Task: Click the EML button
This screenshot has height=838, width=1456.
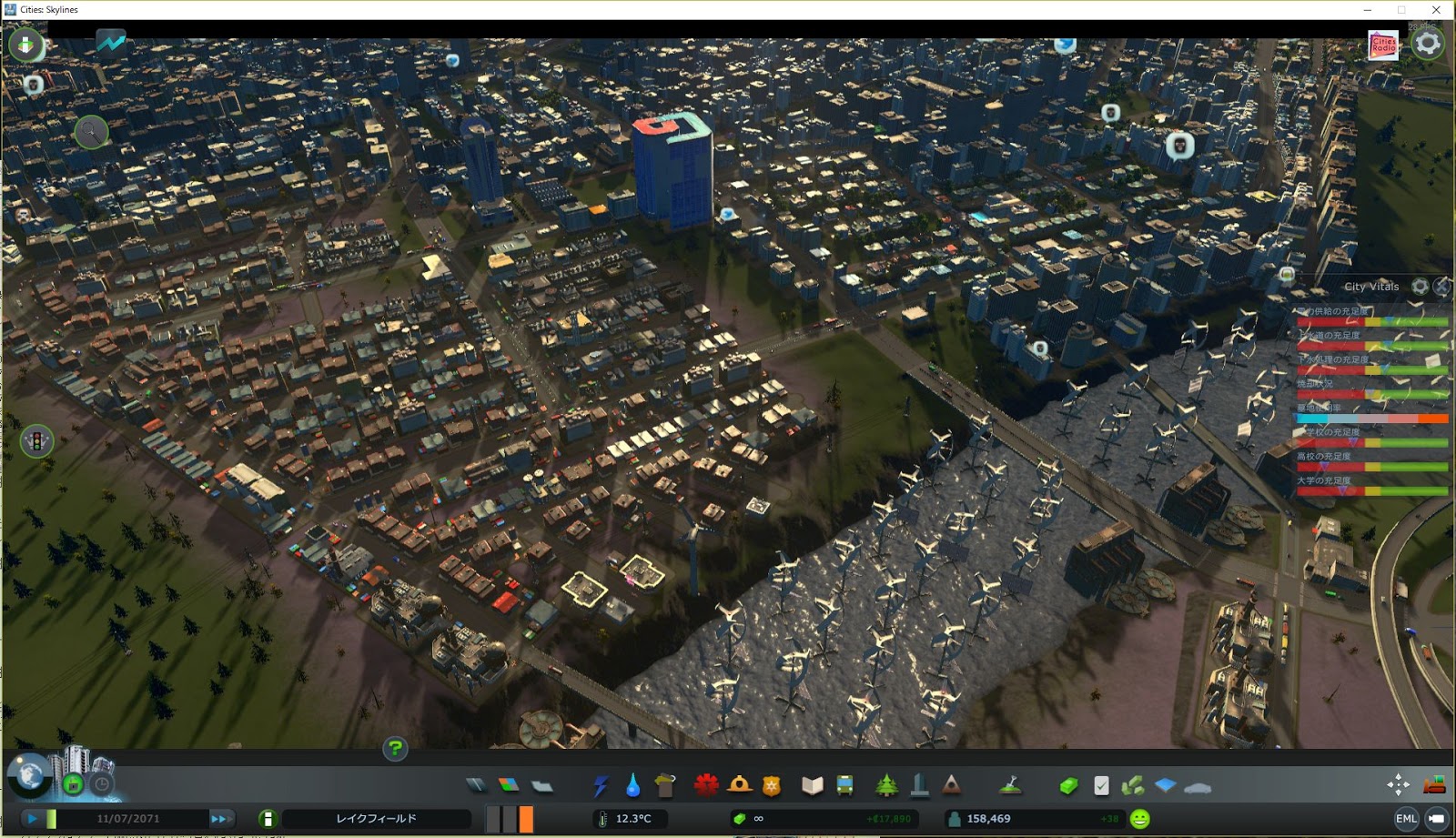Action: [1406, 819]
